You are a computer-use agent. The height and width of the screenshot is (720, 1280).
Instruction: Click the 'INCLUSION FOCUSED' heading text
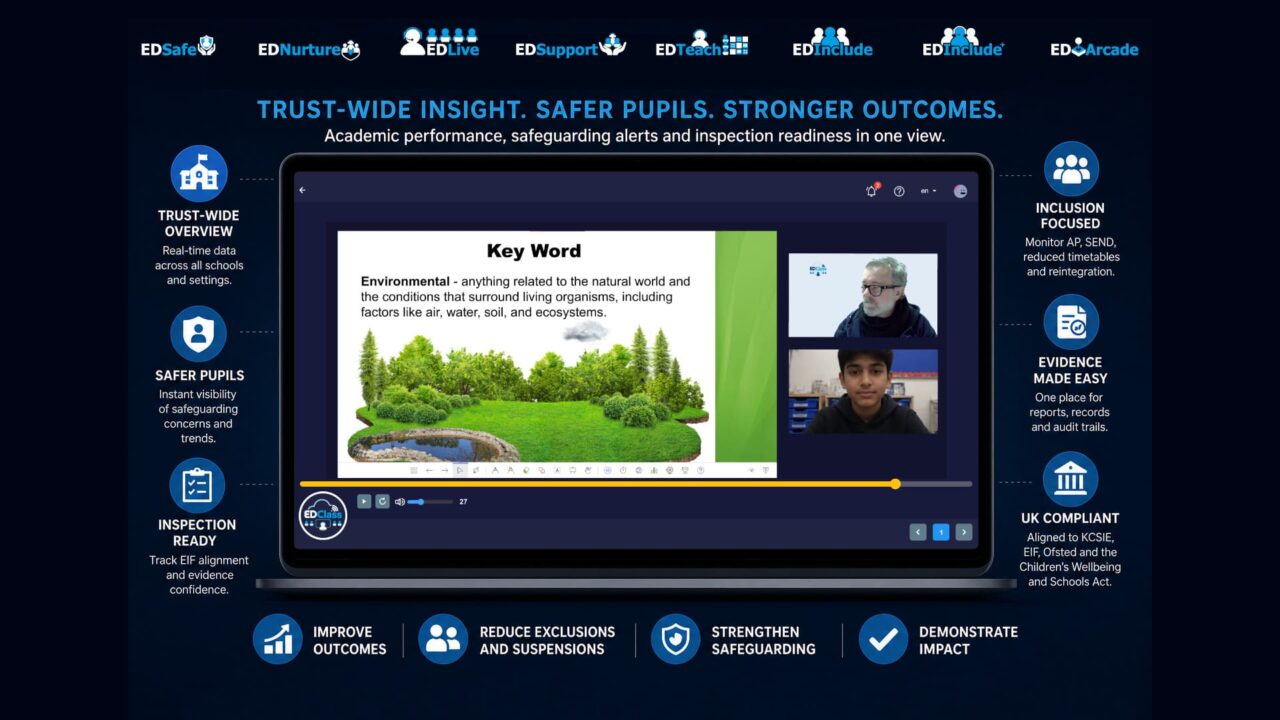(1070, 216)
